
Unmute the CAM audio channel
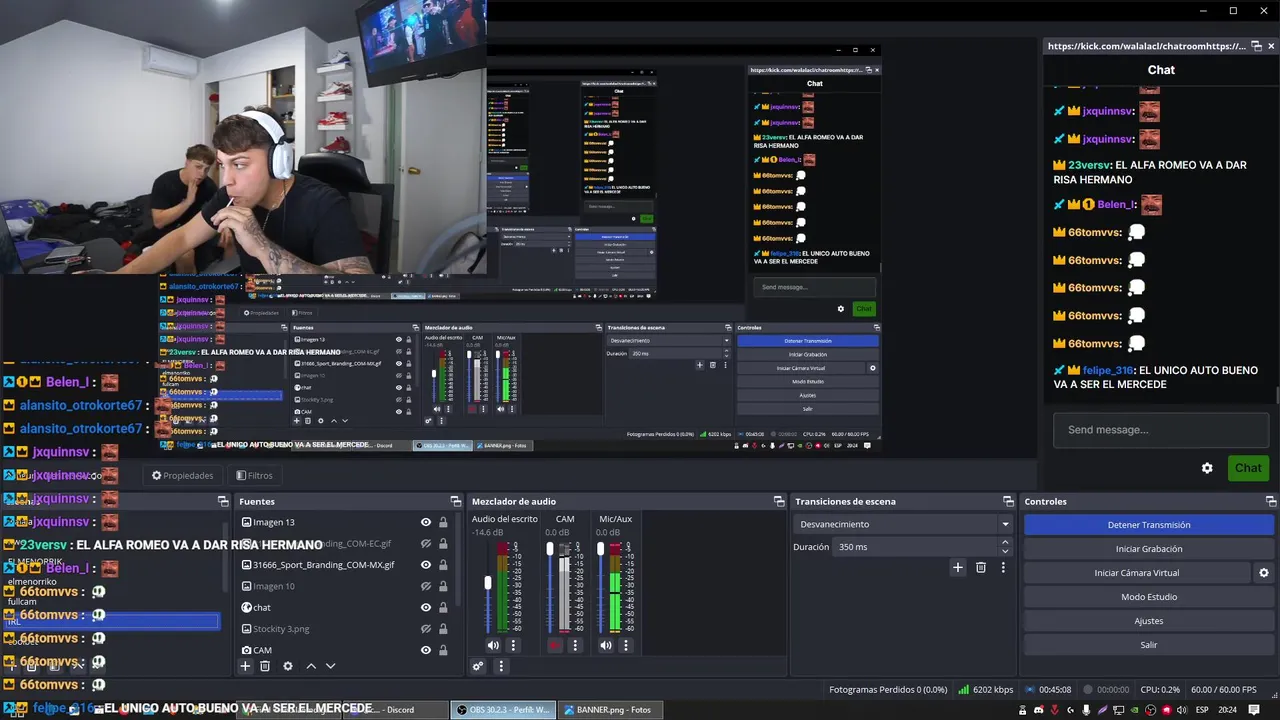(x=555, y=645)
